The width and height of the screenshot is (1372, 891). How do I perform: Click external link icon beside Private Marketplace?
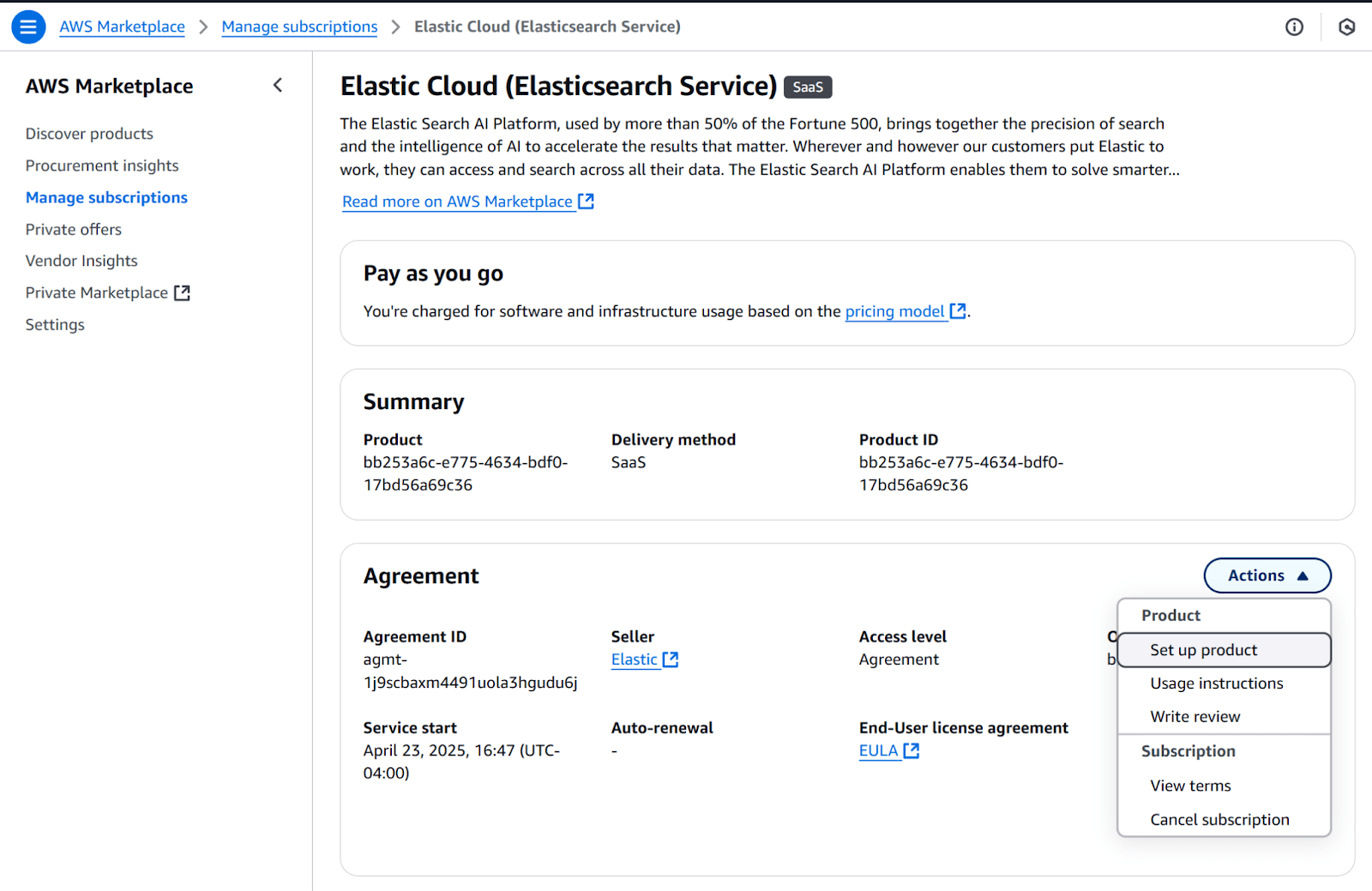182,293
